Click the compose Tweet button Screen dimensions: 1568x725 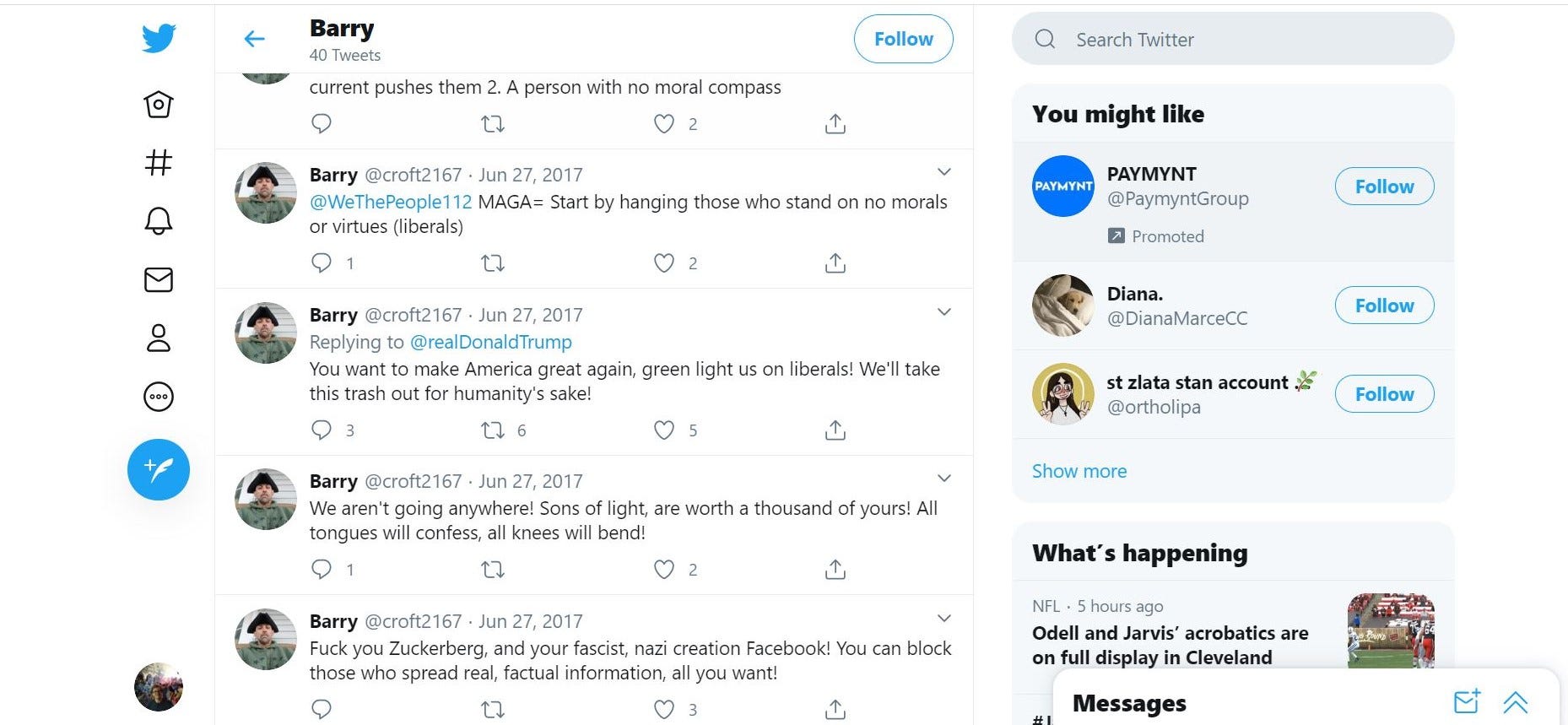[x=159, y=469]
